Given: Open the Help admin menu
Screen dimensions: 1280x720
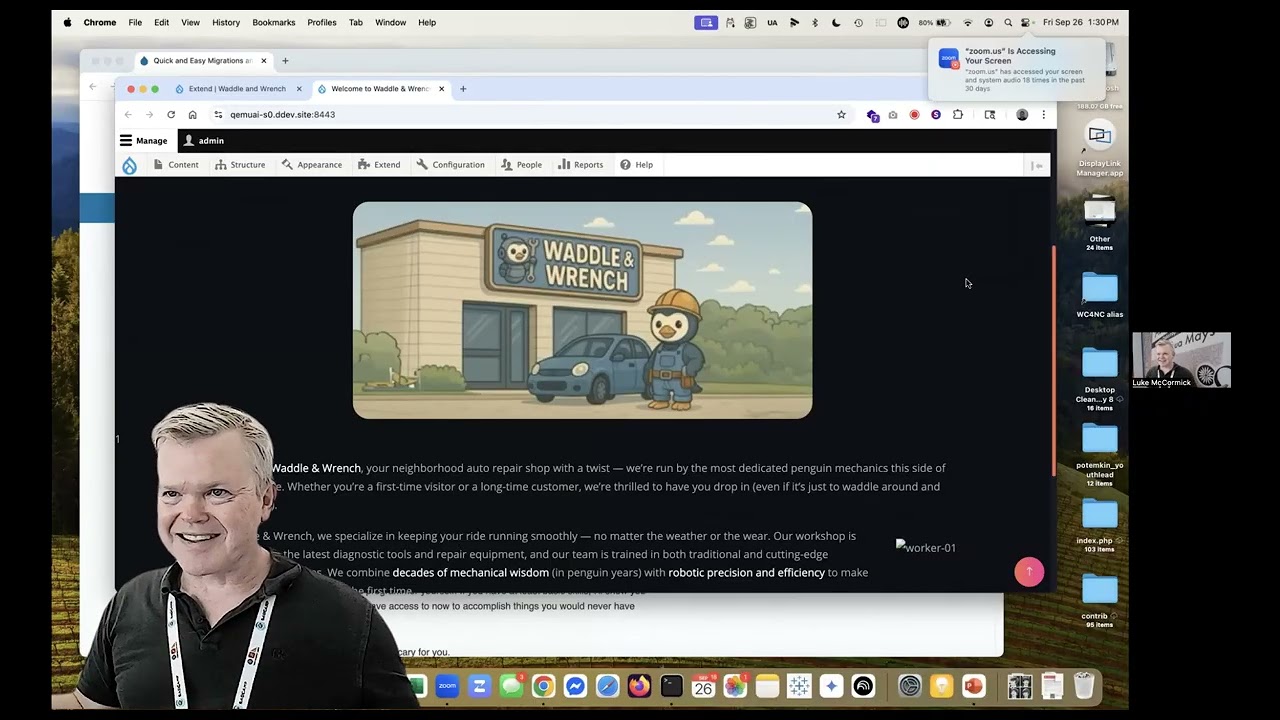Looking at the screenshot, I should (637, 165).
